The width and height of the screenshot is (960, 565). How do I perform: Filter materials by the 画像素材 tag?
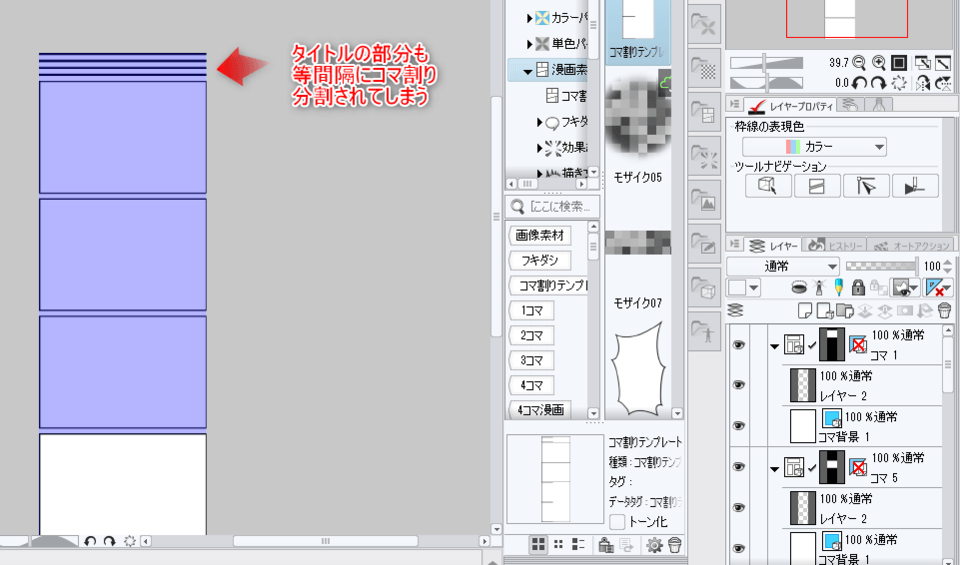point(539,235)
